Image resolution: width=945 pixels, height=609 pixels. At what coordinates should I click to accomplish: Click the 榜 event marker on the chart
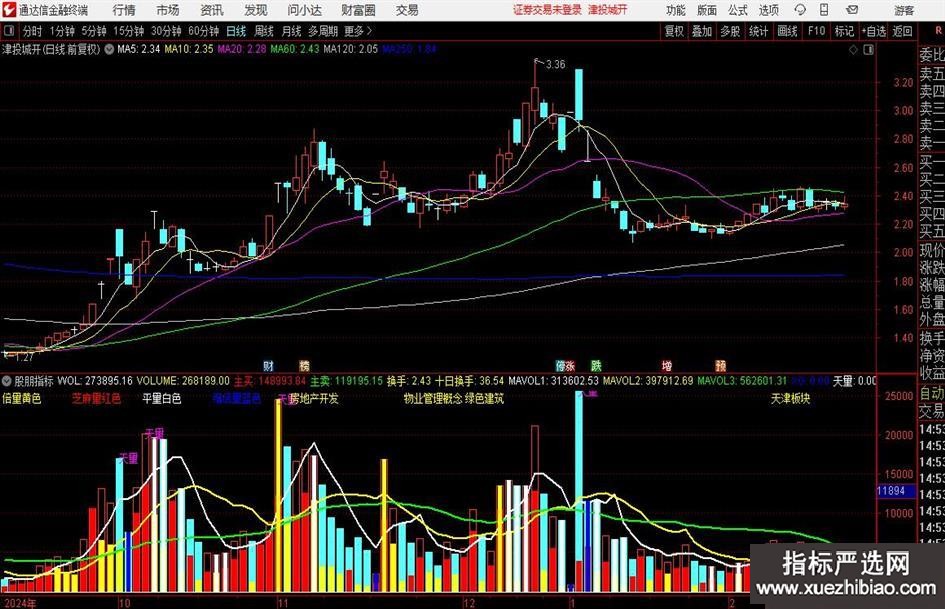click(x=304, y=365)
